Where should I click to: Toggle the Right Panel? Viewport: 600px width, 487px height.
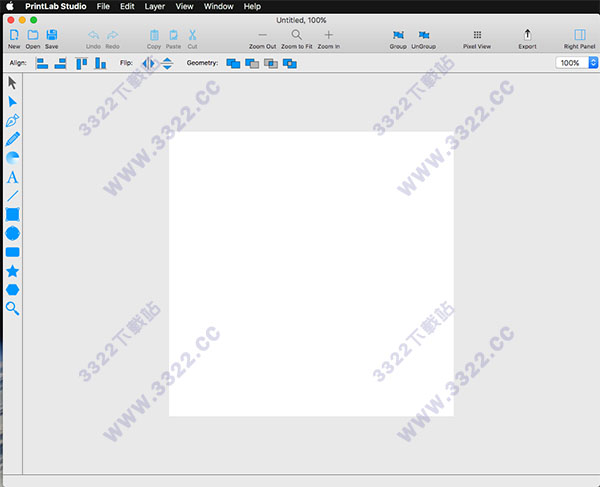click(x=579, y=39)
